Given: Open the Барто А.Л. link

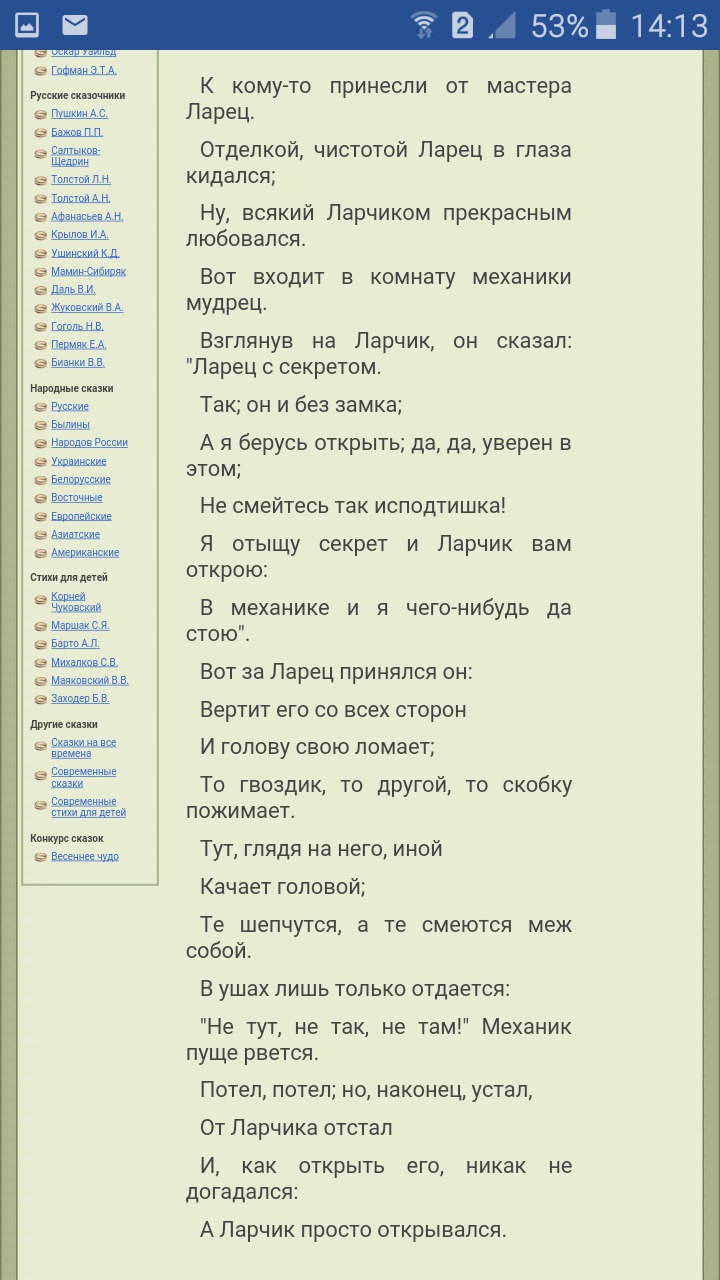Looking at the screenshot, I should click(x=75, y=643).
